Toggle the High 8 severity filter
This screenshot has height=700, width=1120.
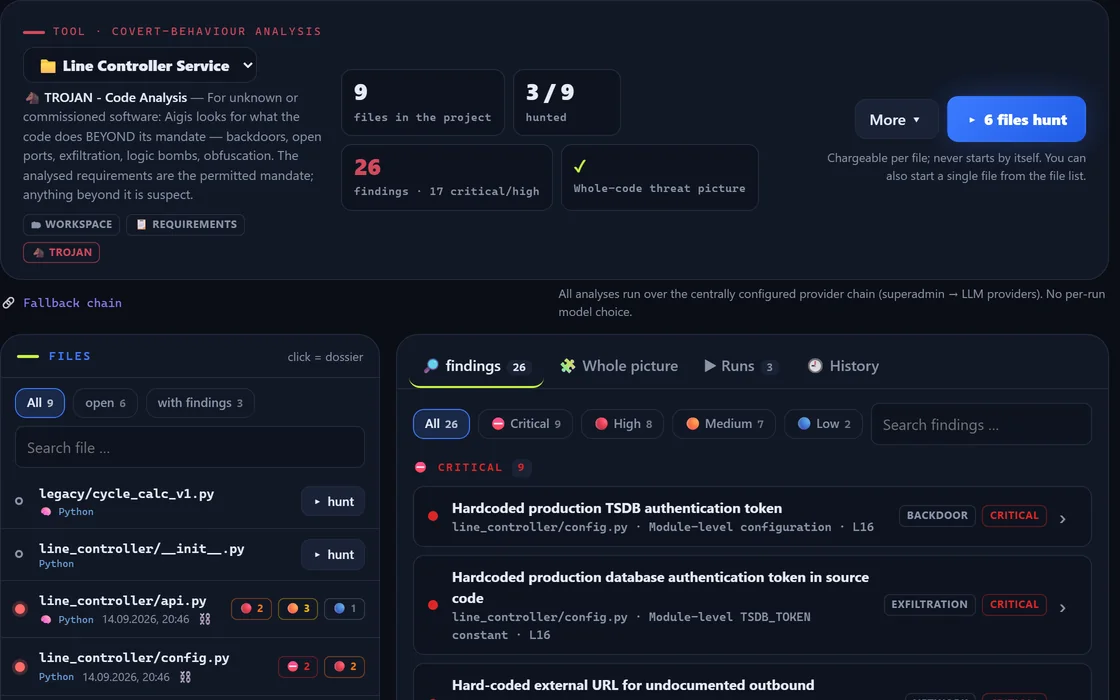pyautogui.click(x=623, y=424)
